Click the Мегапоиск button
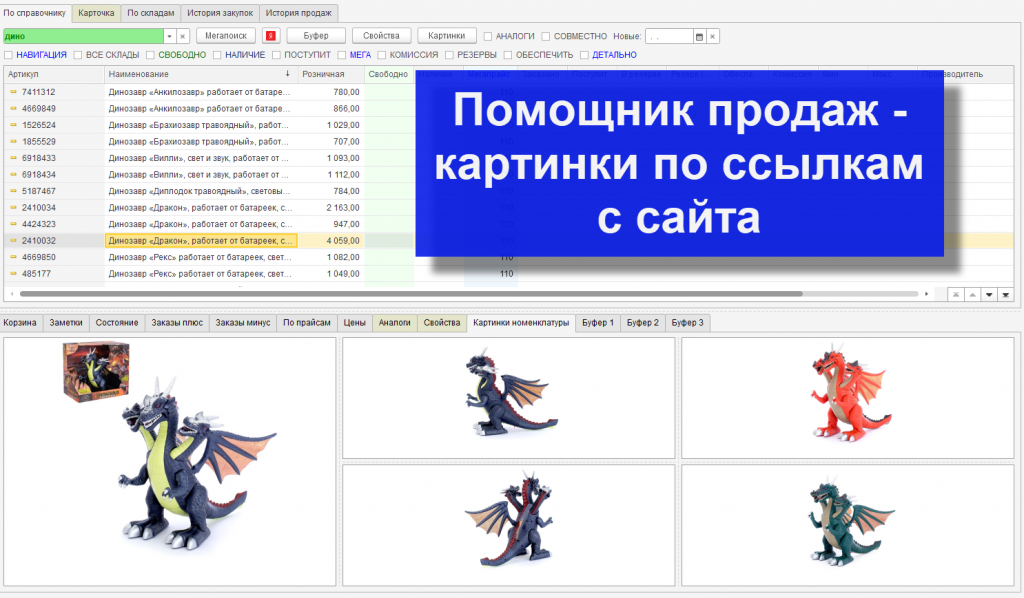 (x=226, y=36)
